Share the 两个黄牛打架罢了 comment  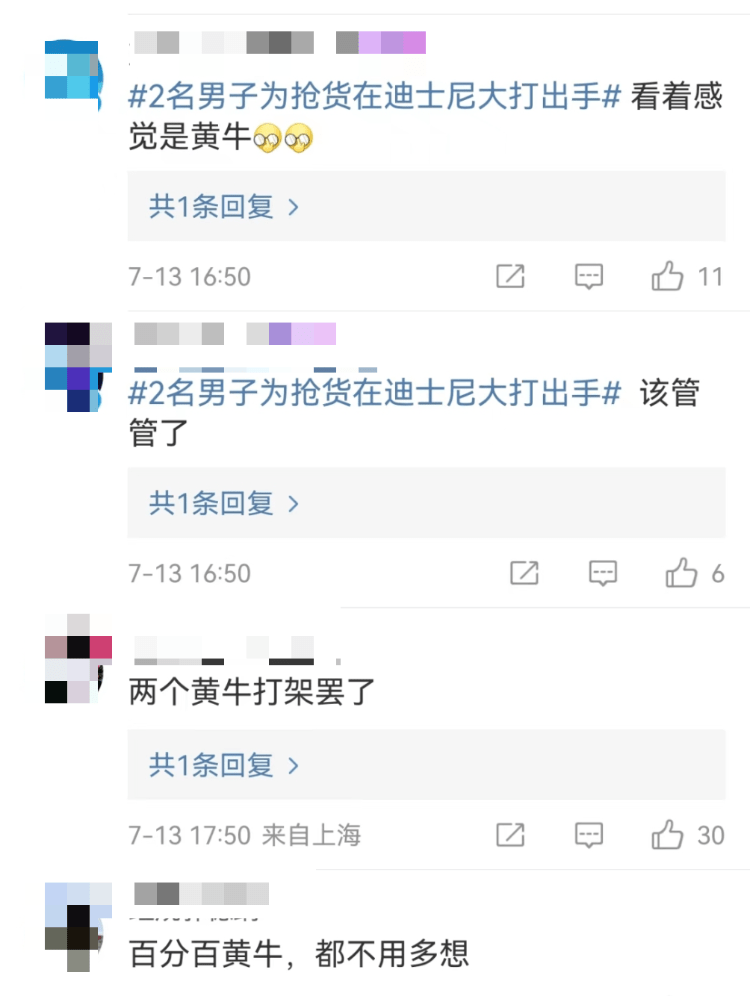(510, 835)
